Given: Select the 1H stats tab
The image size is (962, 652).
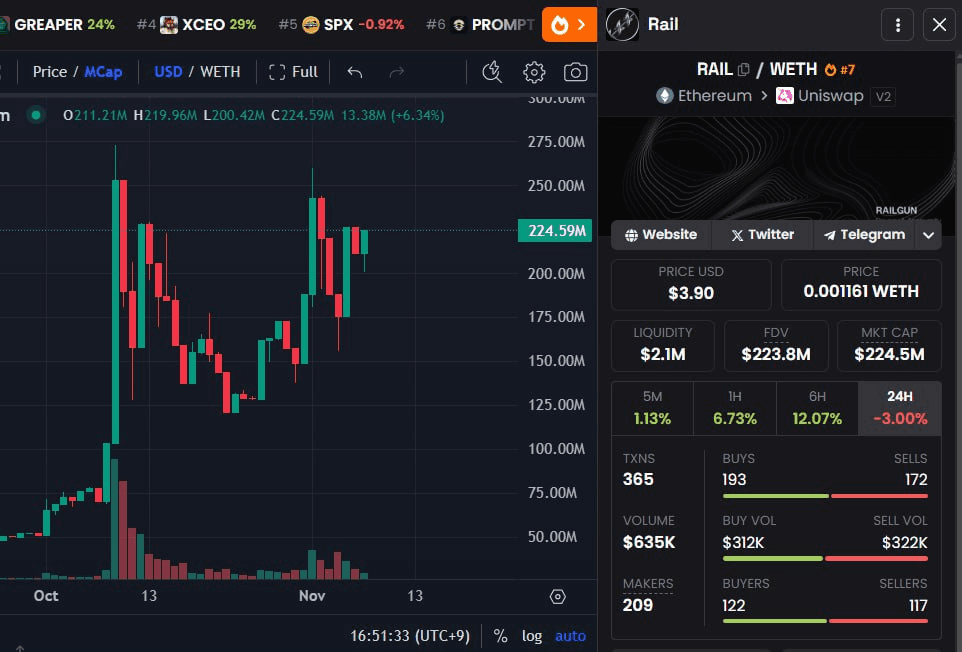Looking at the screenshot, I should point(734,408).
